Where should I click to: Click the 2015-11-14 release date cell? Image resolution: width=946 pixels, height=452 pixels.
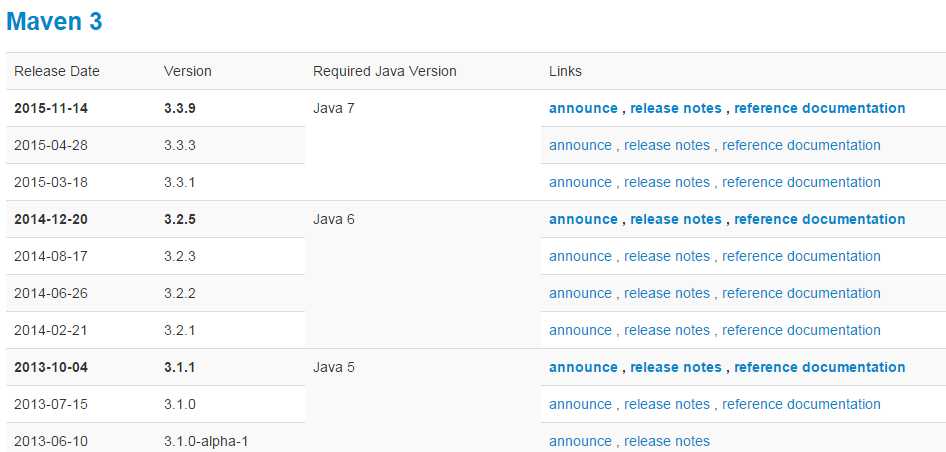[x=51, y=108]
